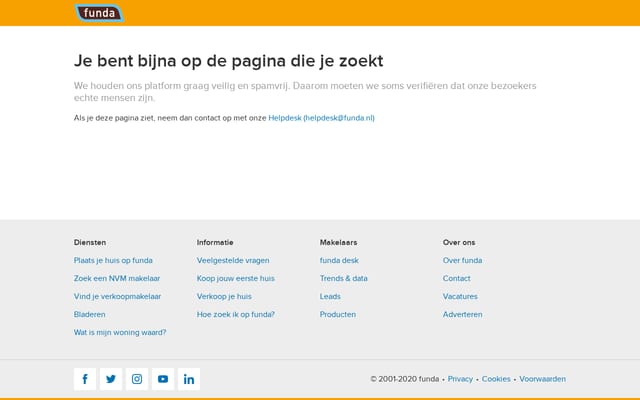
Task: Open 'Plaats je huis op funda' link
Action: tap(113, 260)
